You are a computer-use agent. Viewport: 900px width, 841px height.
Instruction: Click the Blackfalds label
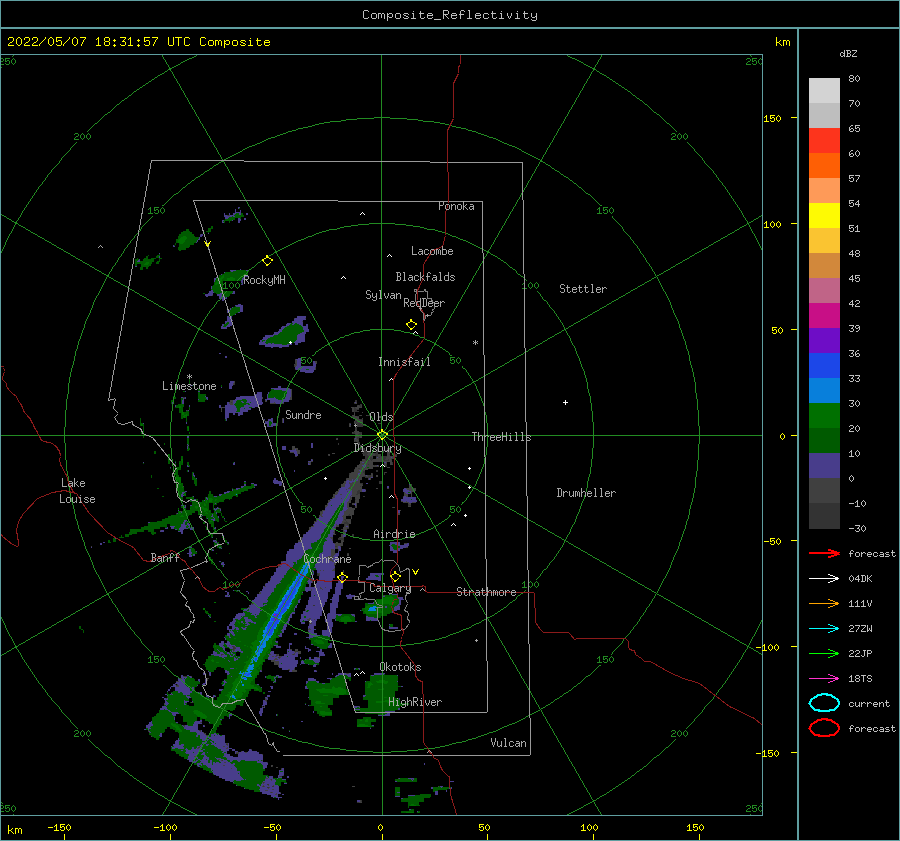425,277
